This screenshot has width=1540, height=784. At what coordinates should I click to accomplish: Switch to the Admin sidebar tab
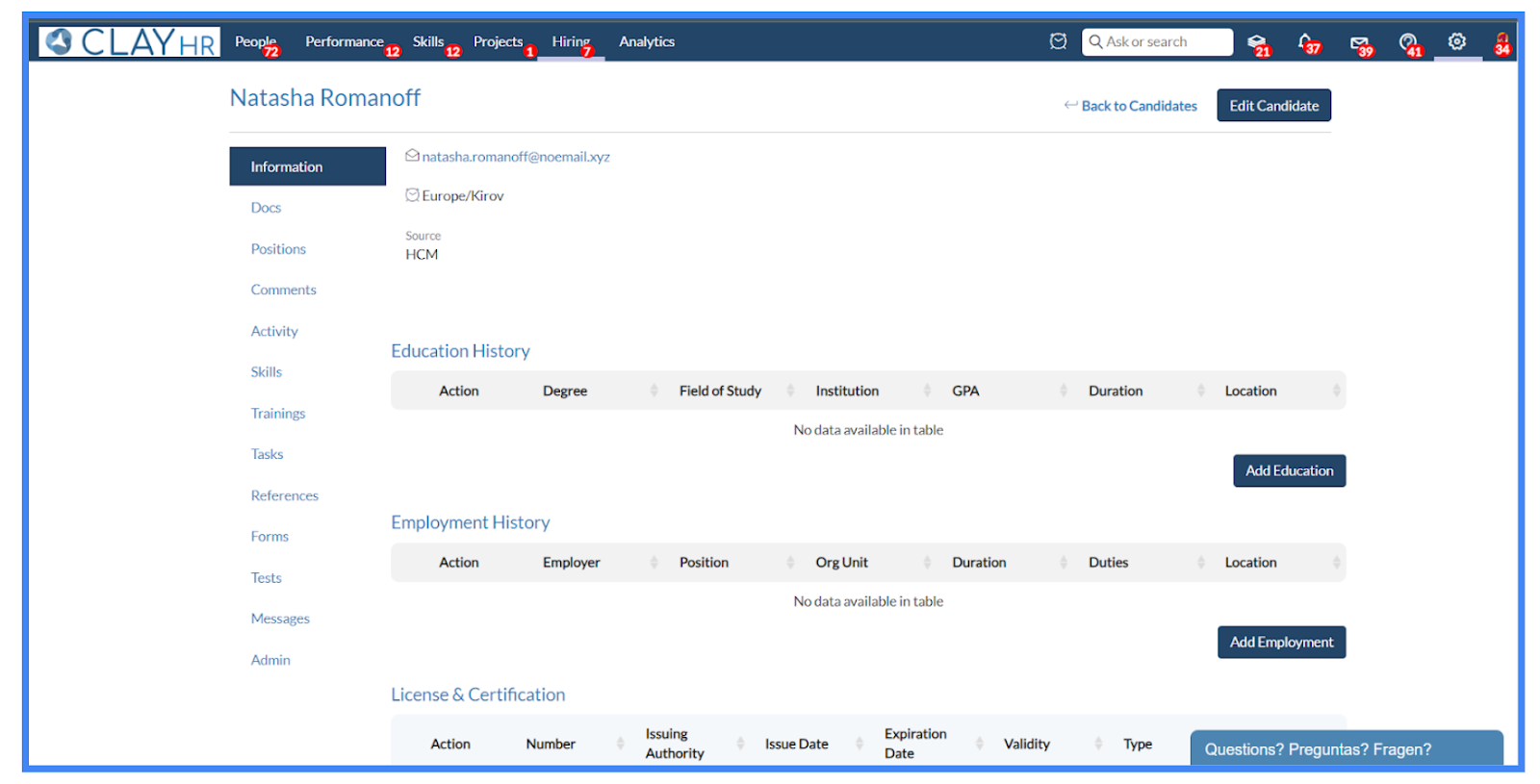tap(270, 660)
